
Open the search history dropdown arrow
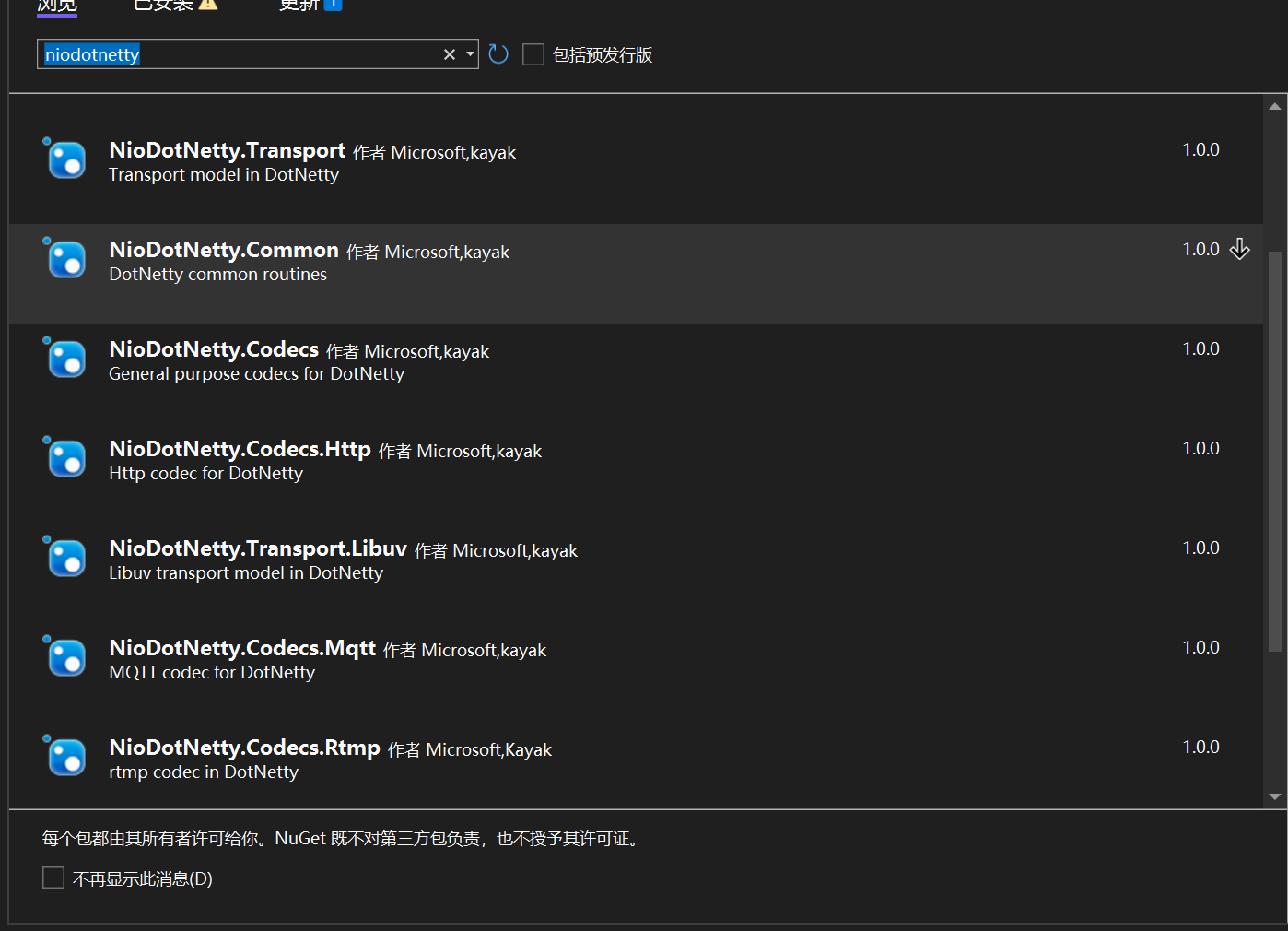(x=470, y=54)
